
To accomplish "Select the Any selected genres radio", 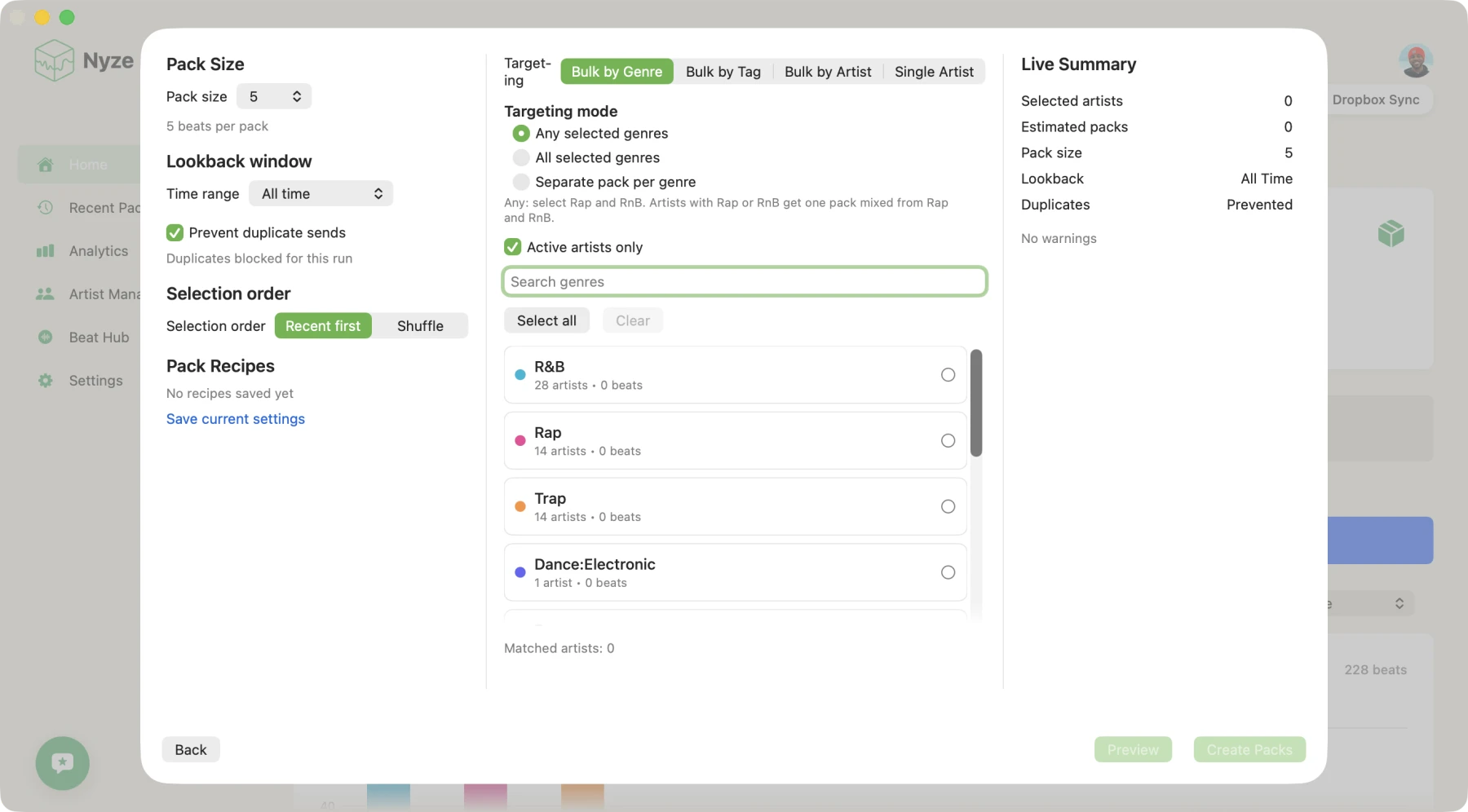I will coord(521,133).
